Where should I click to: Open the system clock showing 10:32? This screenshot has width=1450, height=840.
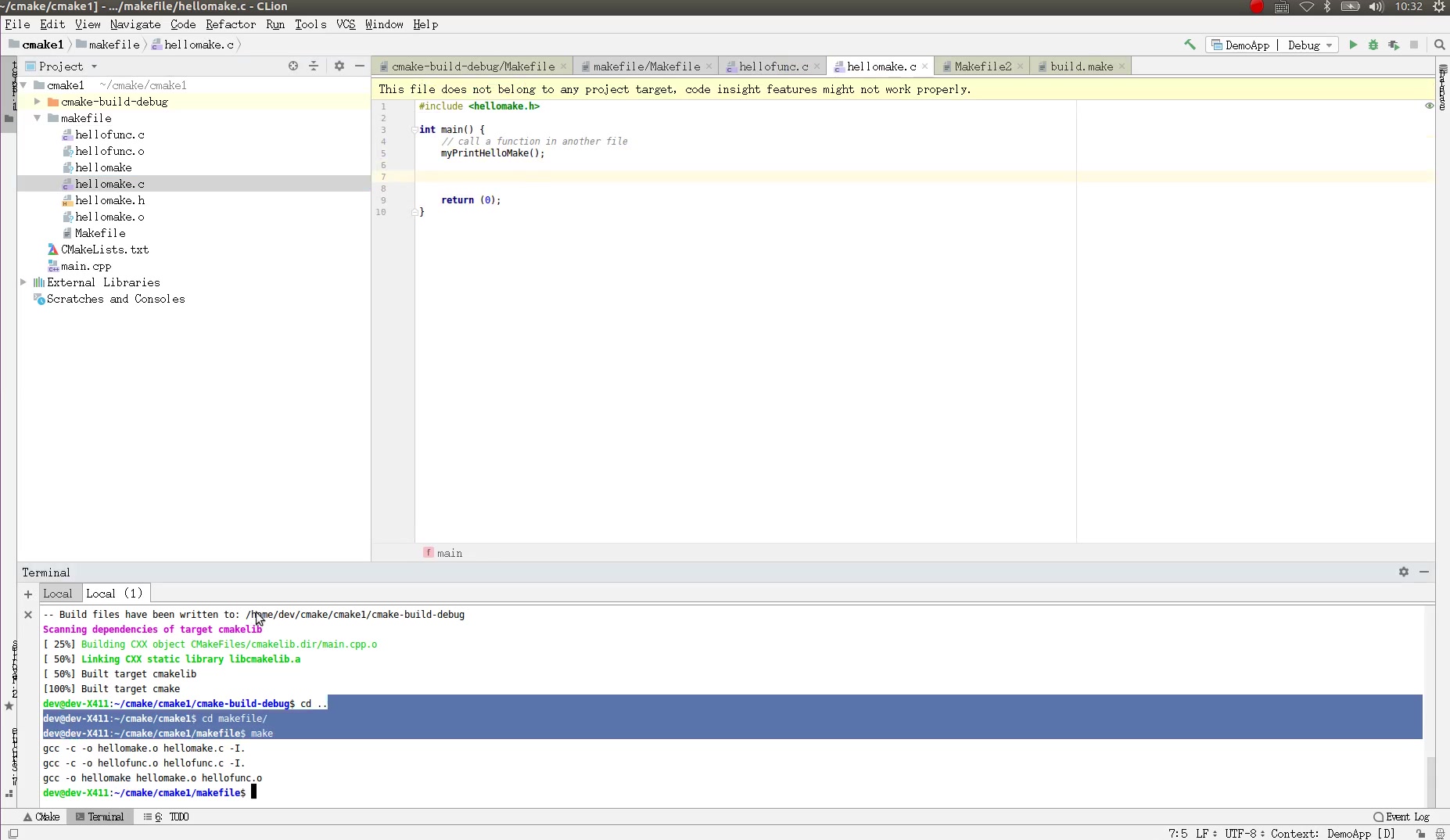[x=1409, y=7]
